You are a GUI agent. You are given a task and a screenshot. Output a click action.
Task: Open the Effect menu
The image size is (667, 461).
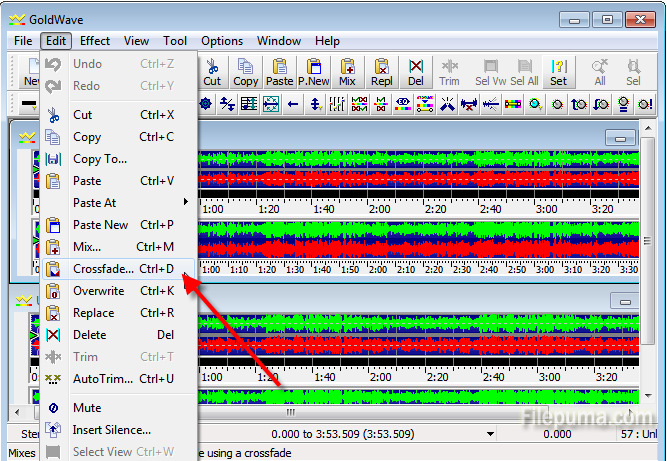tap(95, 41)
